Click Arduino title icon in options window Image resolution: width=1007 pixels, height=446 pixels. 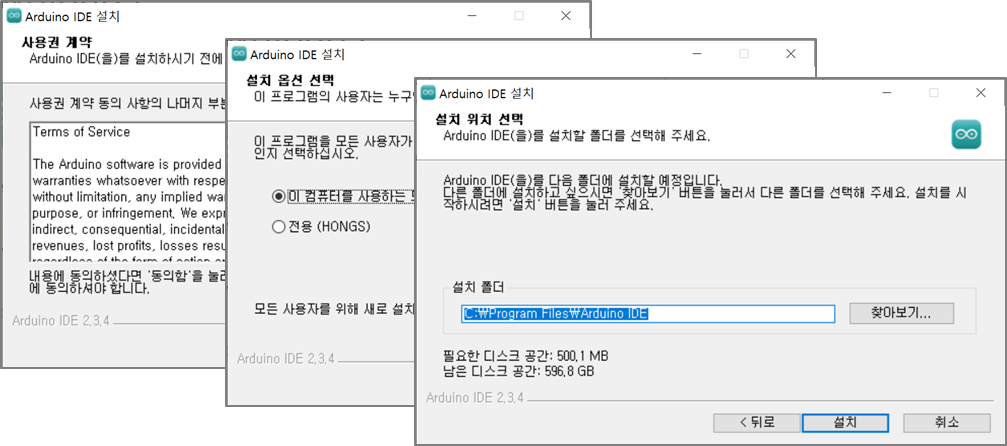tap(239, 54)
